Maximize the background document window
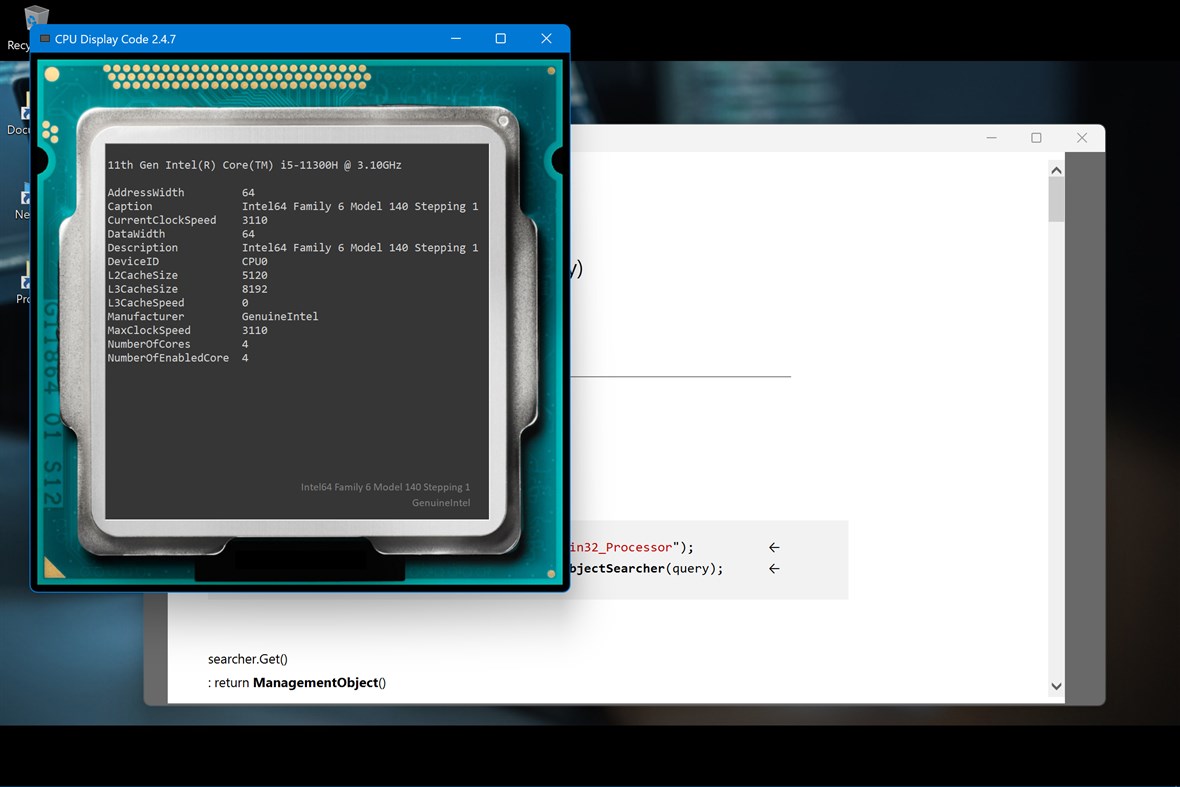The width and height of the screenshot is (1180, 787). [1037, 137]
